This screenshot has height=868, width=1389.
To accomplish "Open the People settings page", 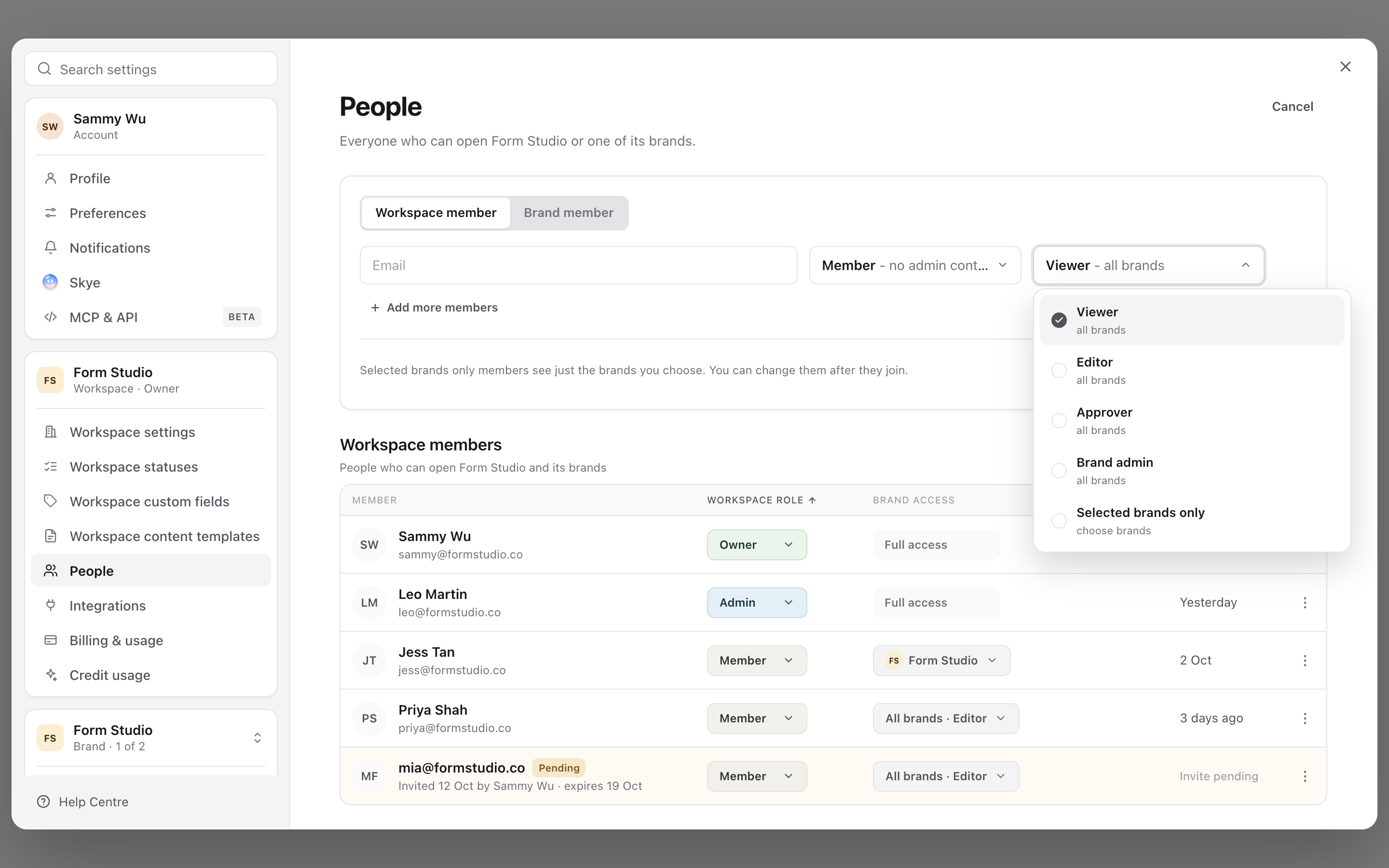I will [x=150, y=570].
